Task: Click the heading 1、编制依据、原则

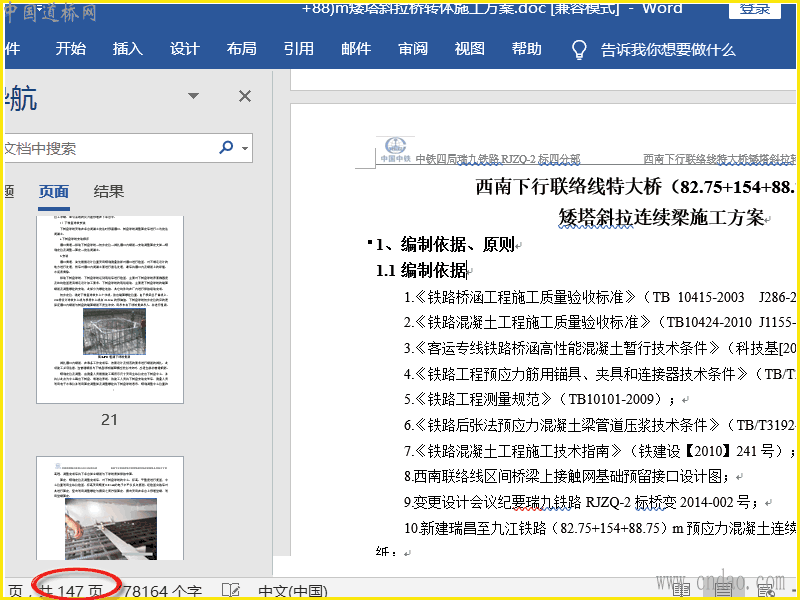Action: 445,244
